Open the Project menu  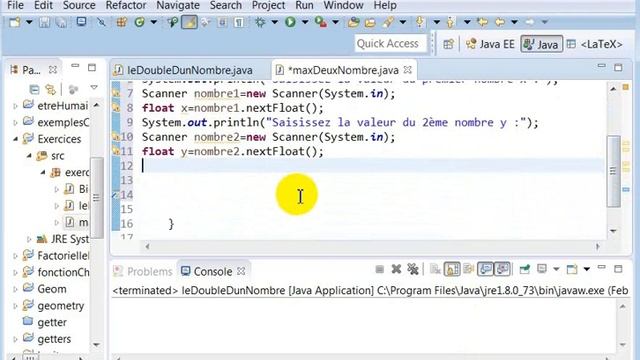[x=268, y=5]
